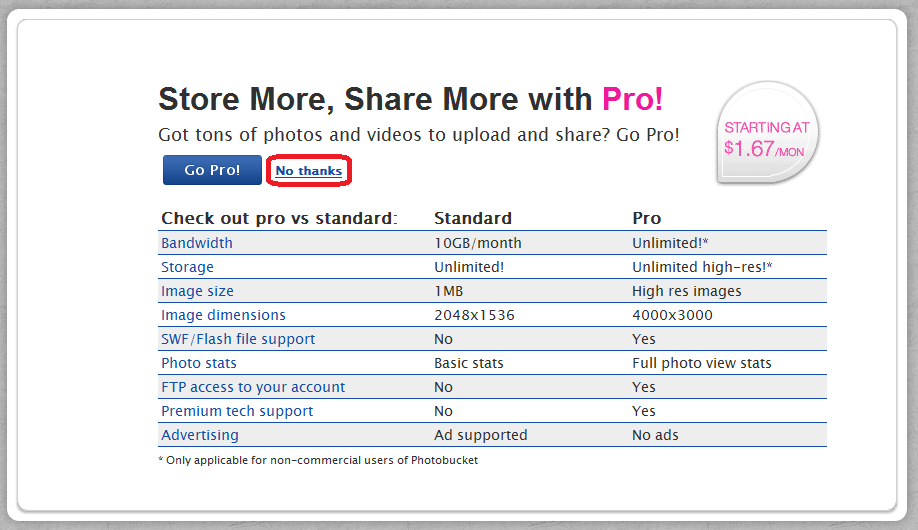The width and height of the screenshot is (918, 530).
Task: Click the Starting at $1.67 price badge
Action: pyautogui.click(x=767, y=133)
